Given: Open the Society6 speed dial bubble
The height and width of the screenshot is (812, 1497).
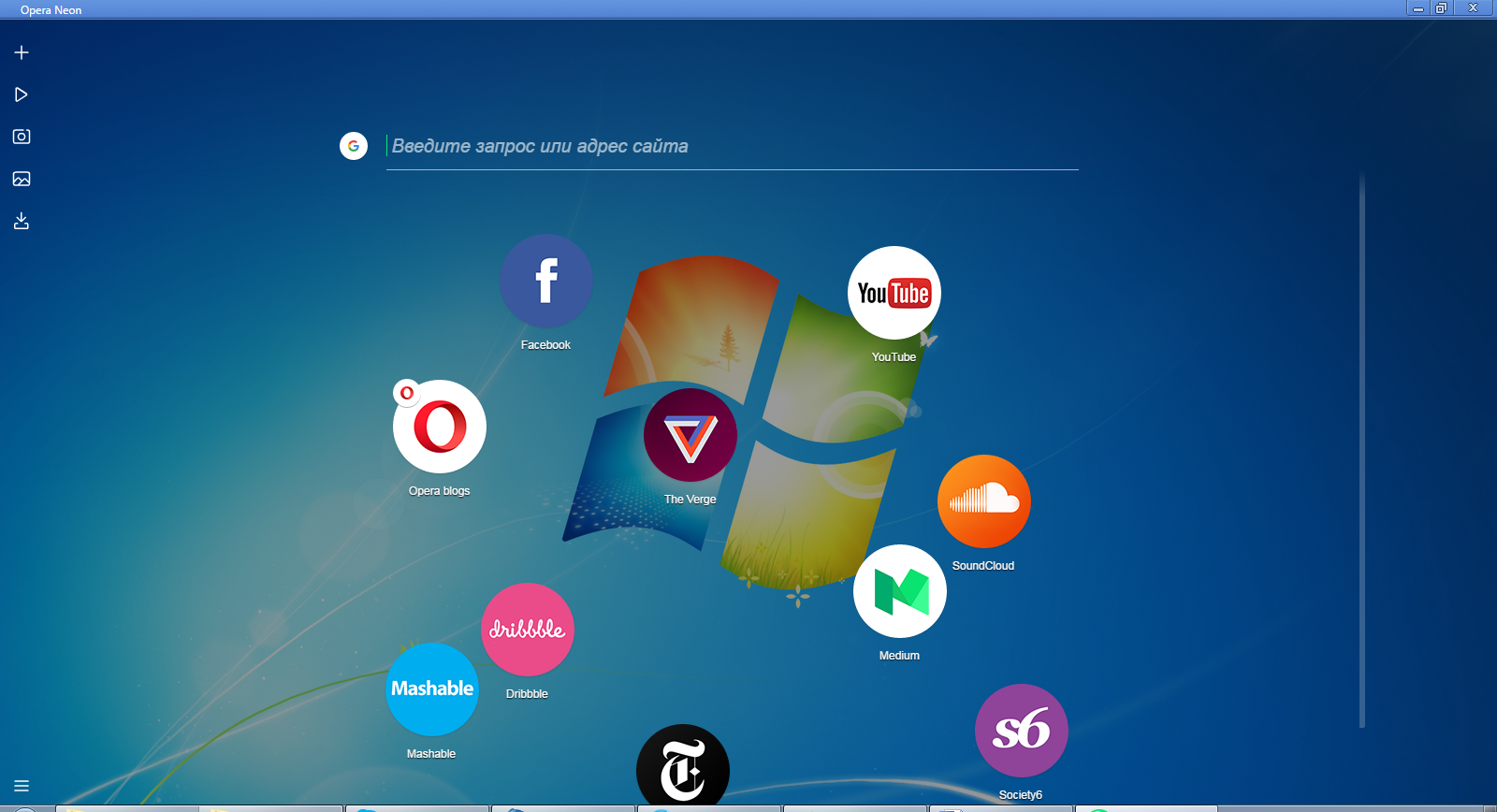Looking at the screenshot, I should [1022, 731].
